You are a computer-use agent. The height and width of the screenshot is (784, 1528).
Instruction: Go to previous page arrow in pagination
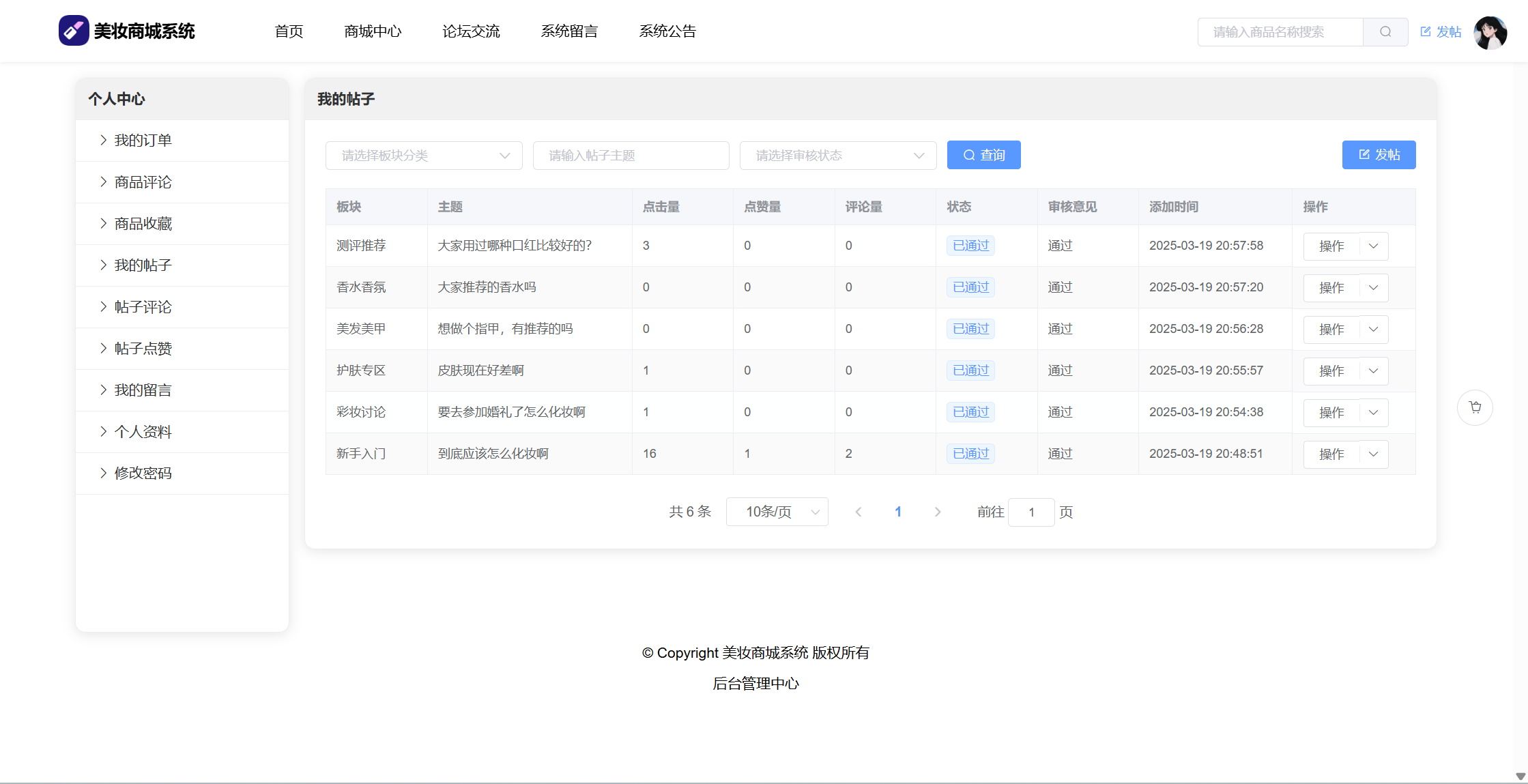[859, 512]
